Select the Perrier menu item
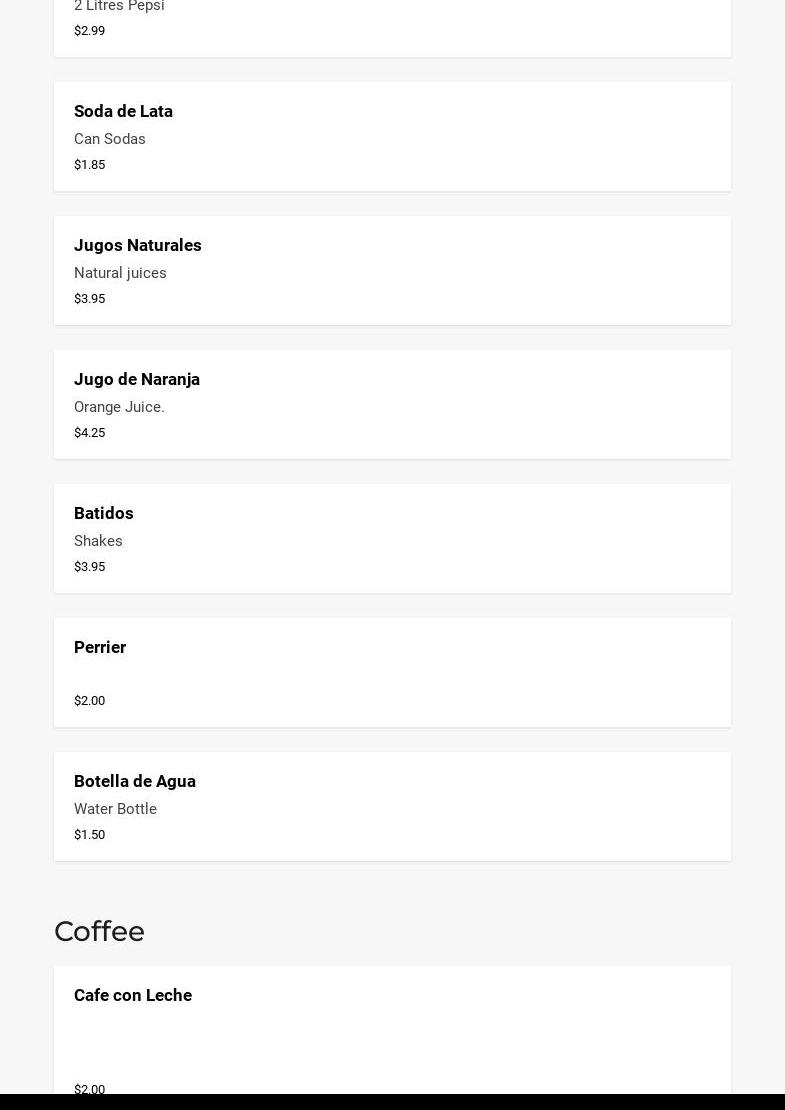 click(392, 673)
